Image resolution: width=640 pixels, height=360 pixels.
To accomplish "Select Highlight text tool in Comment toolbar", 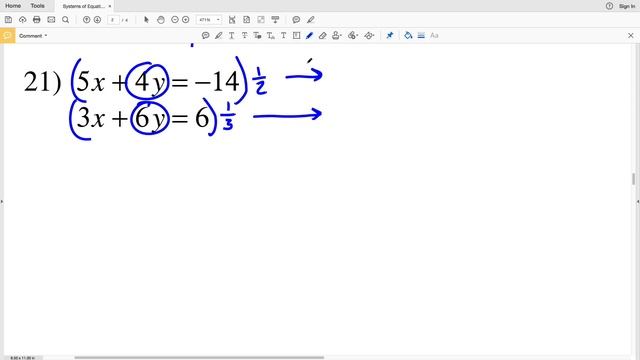I will tap(219, 36).
